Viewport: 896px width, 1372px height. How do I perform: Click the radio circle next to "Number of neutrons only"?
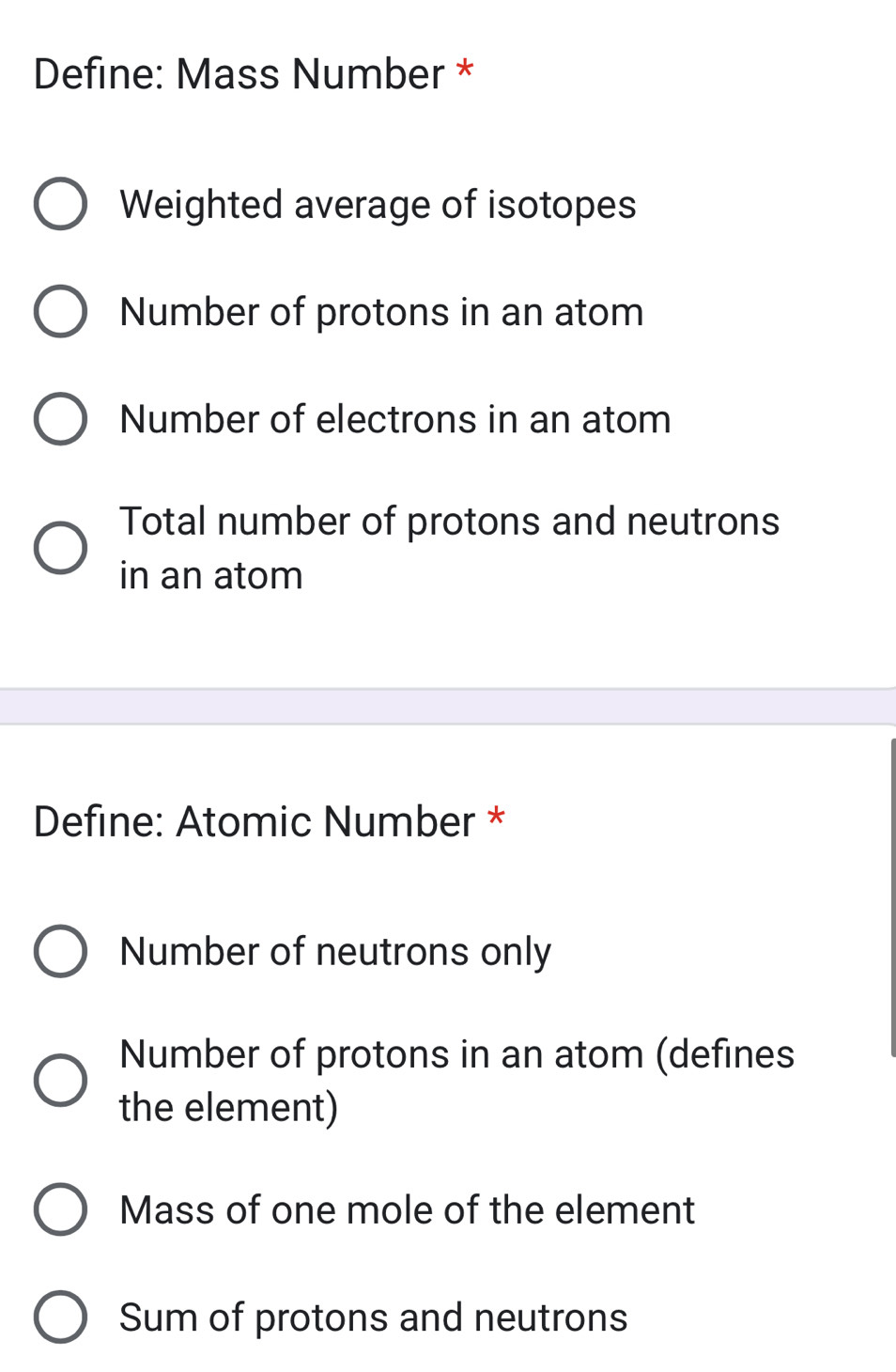[x=62, y=951]
